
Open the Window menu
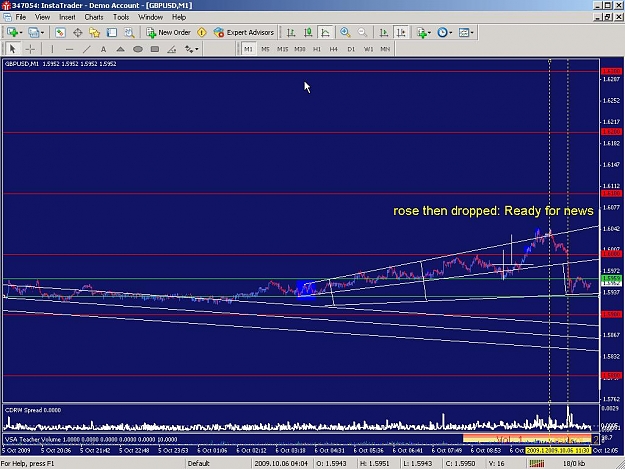pos(150,17)
